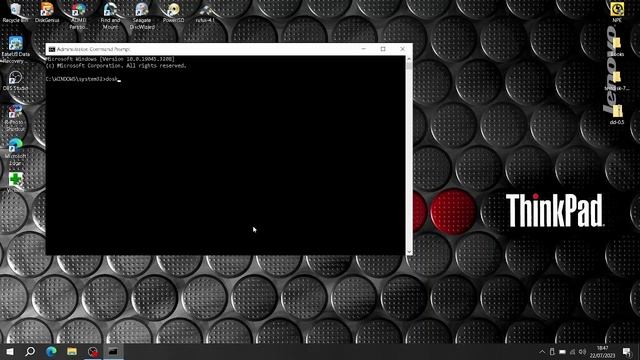Select the dd-0.5 folder on the desktop

point(617,115)
